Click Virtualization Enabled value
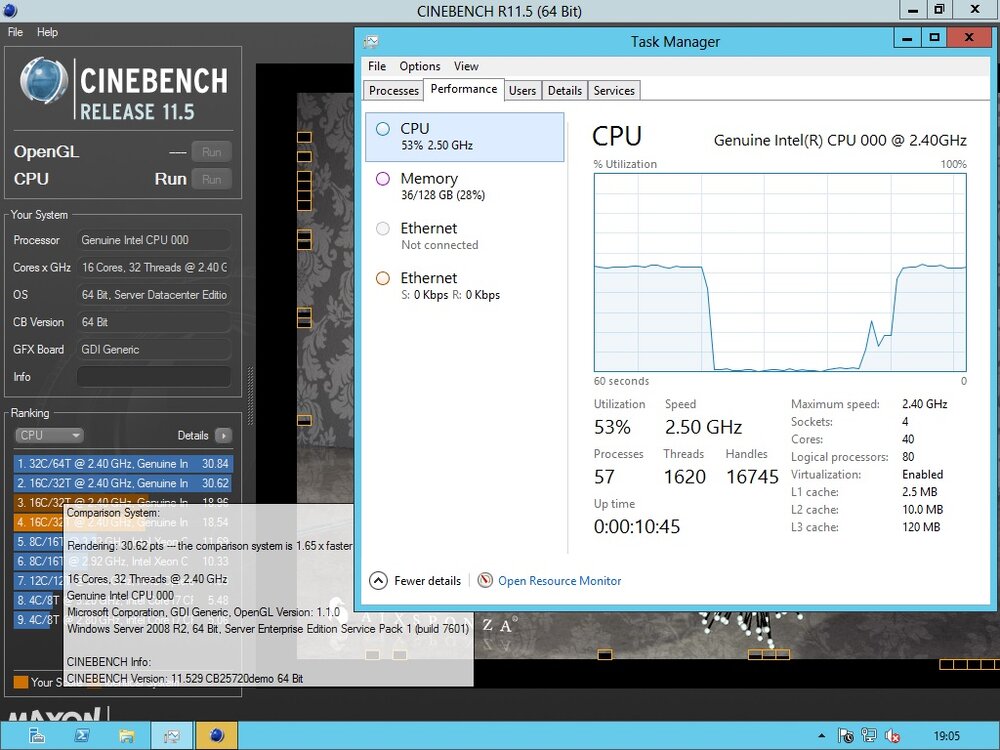This screenshot has height=750, width=1000. point(922,474)
